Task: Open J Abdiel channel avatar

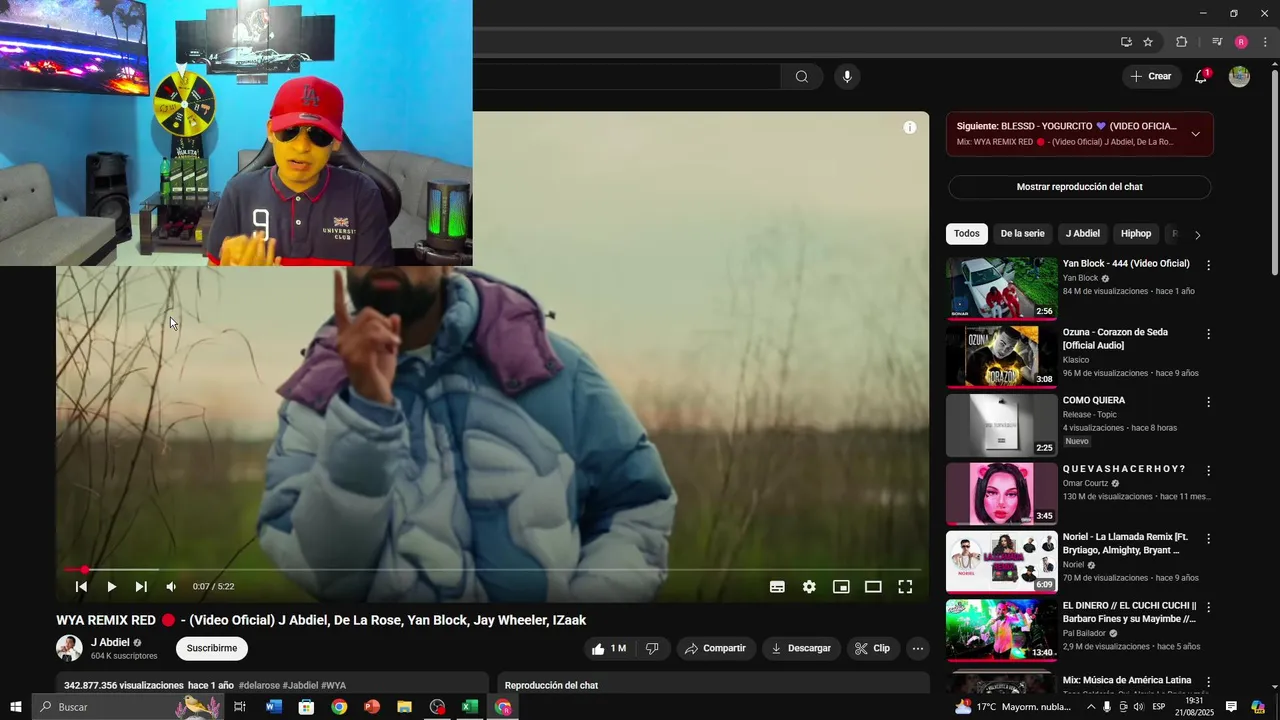Action: point(69,648)
